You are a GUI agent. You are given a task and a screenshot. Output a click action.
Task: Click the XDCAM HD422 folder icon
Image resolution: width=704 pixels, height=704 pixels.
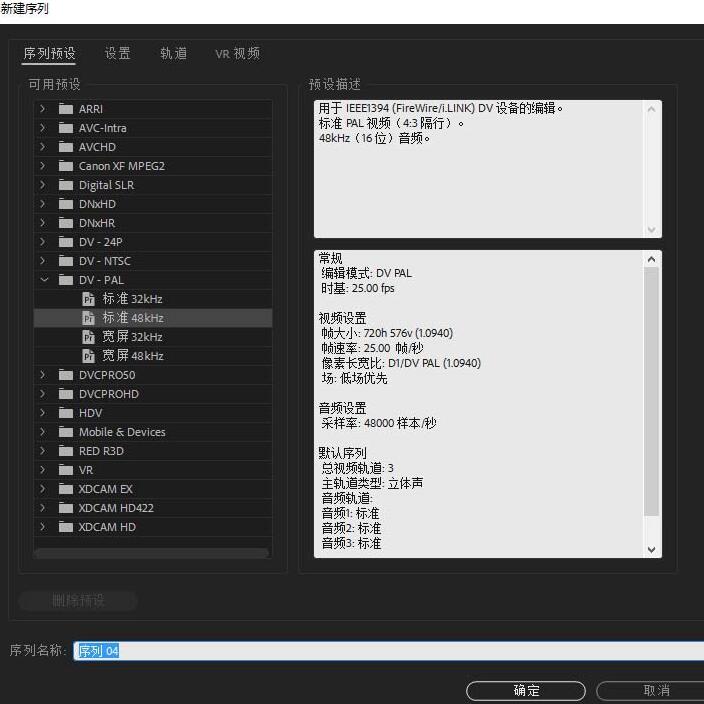click(x=66, y=508)
